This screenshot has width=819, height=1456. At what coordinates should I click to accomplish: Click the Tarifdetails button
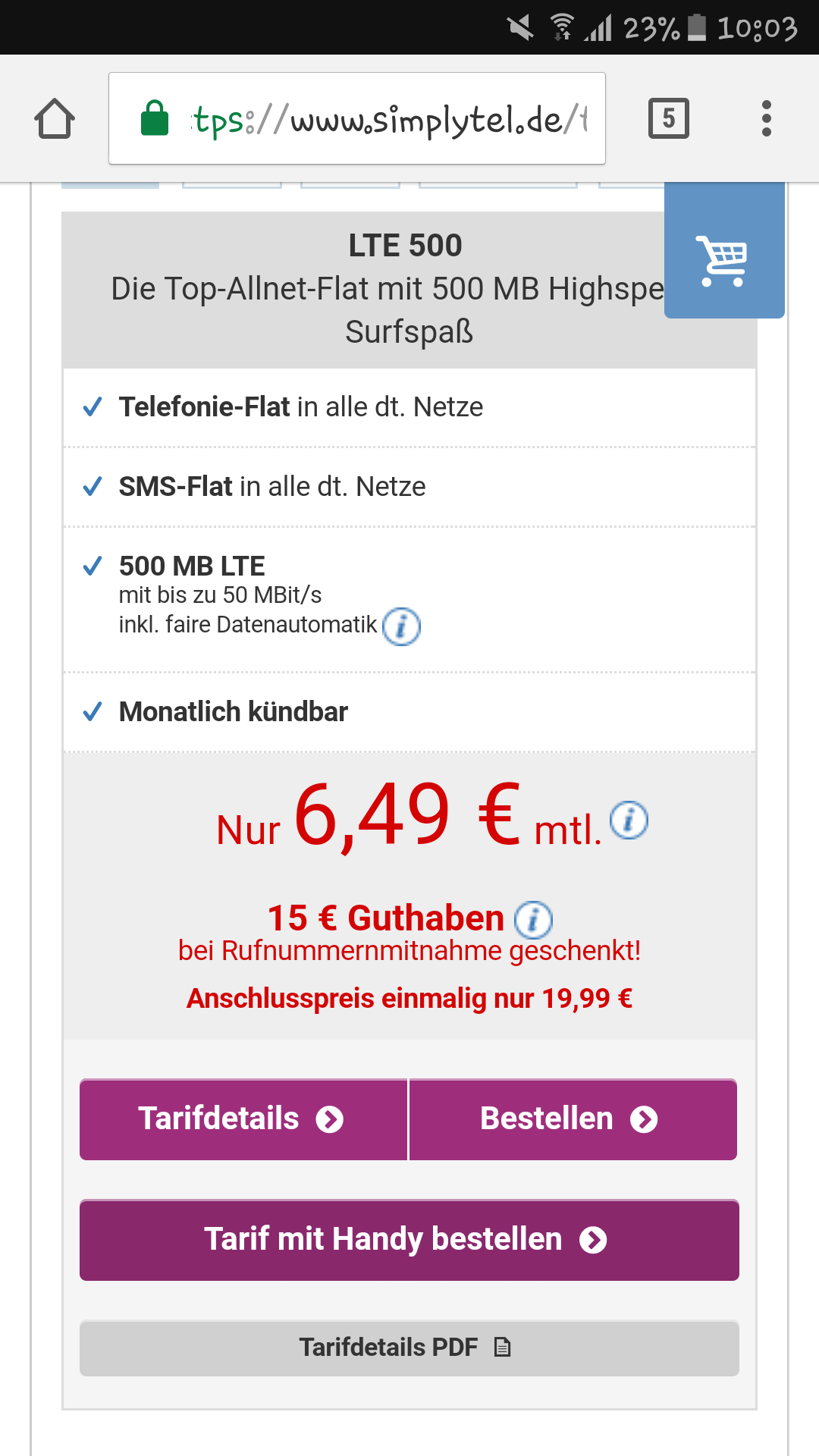(x=243, y=1119)
